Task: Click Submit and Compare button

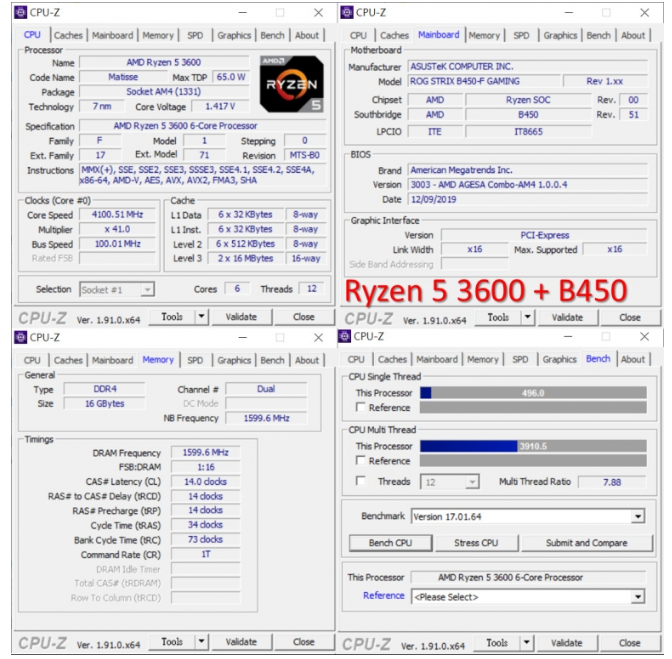Action: [587, 543]
